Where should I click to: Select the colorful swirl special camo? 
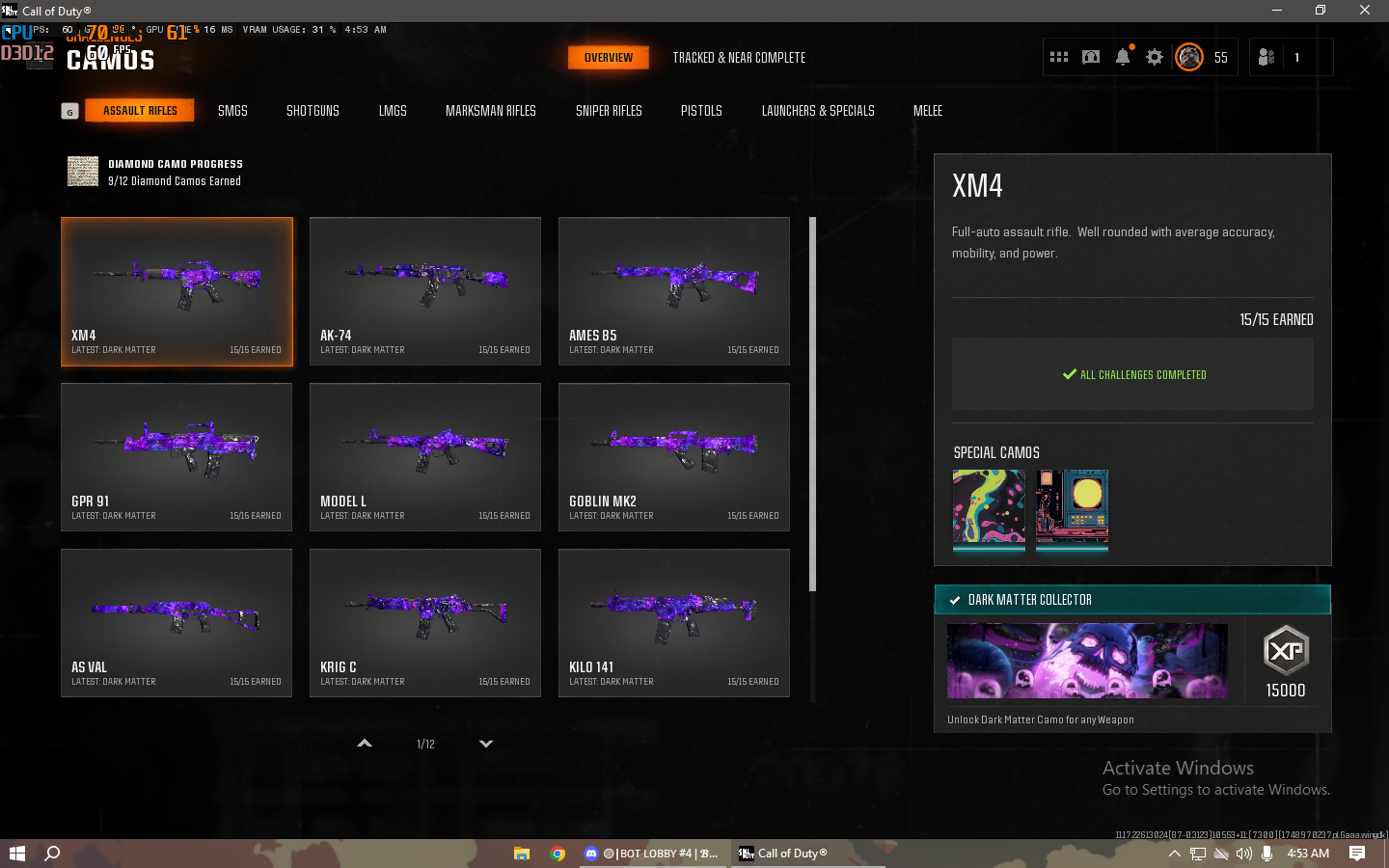989,508
